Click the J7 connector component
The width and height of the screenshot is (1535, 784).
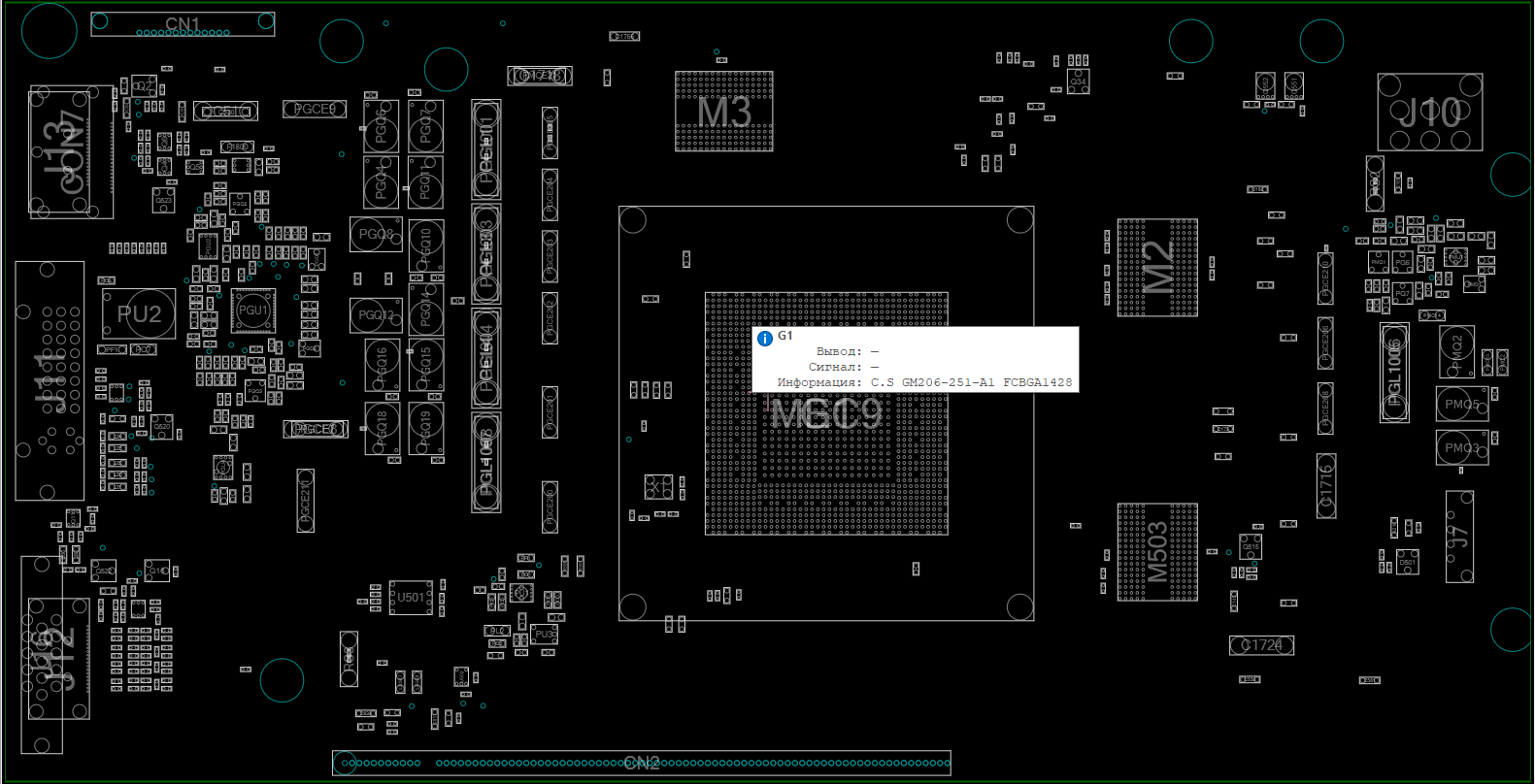(1458, 537)
